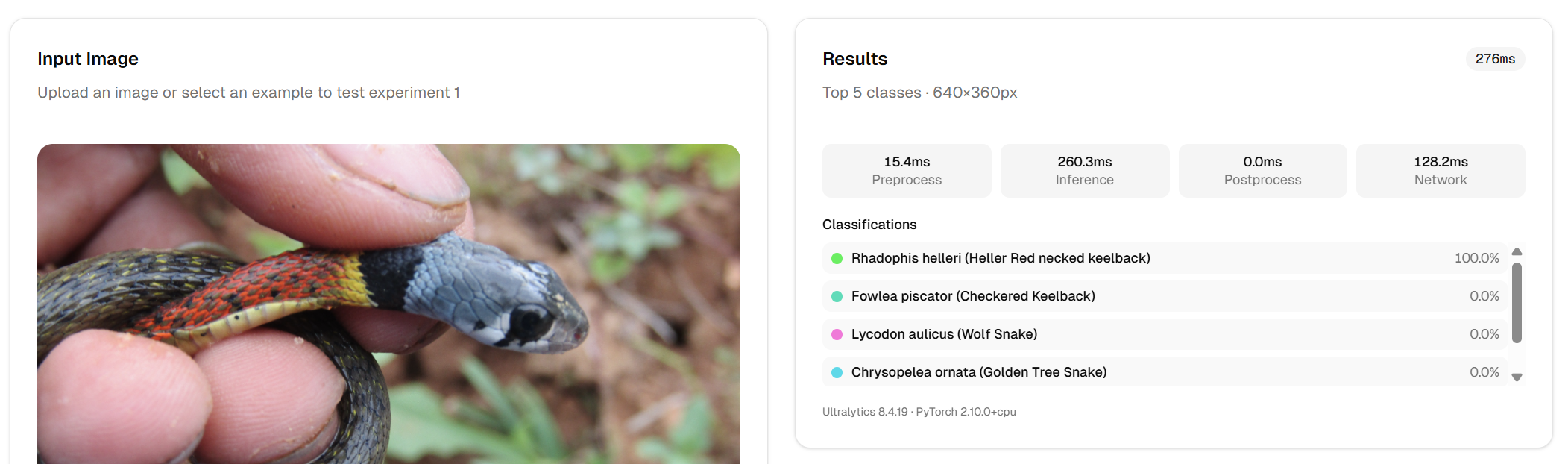Click the cyan dot beside Chrysopelea ornata

click(836, 371)
